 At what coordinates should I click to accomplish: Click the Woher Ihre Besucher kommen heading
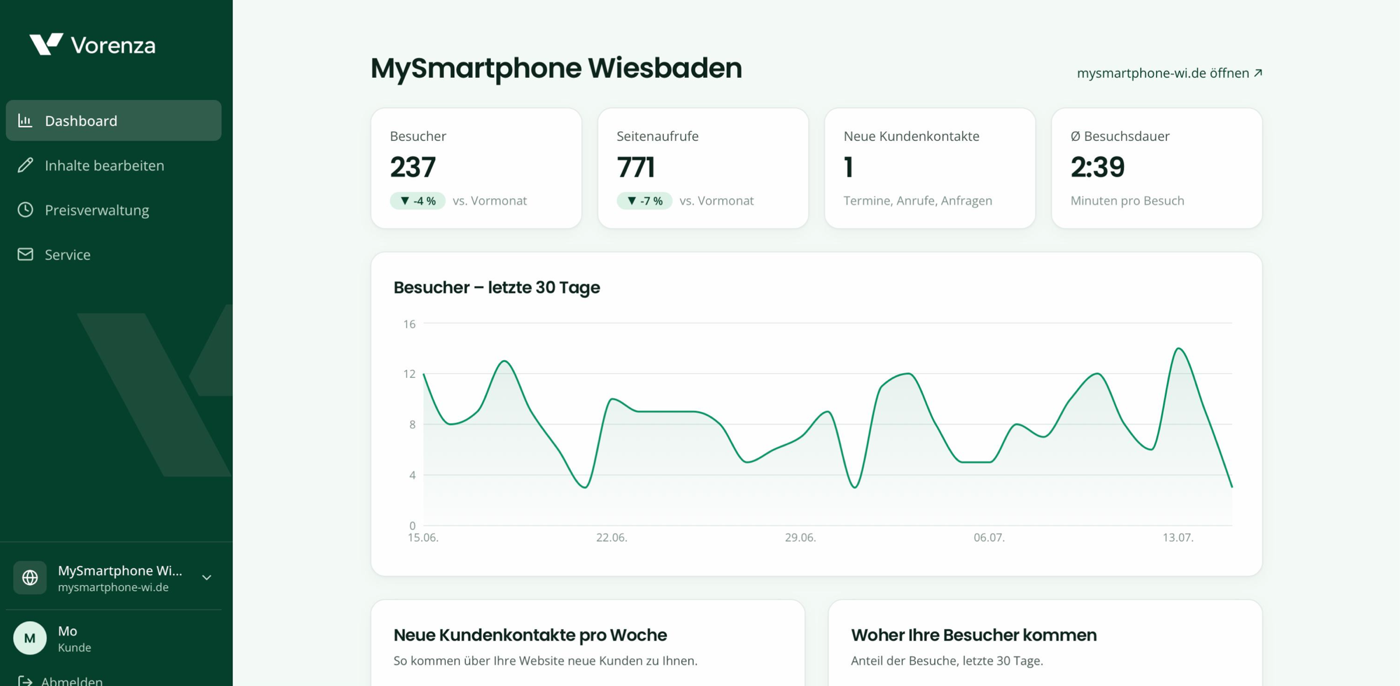pos(974,635)
